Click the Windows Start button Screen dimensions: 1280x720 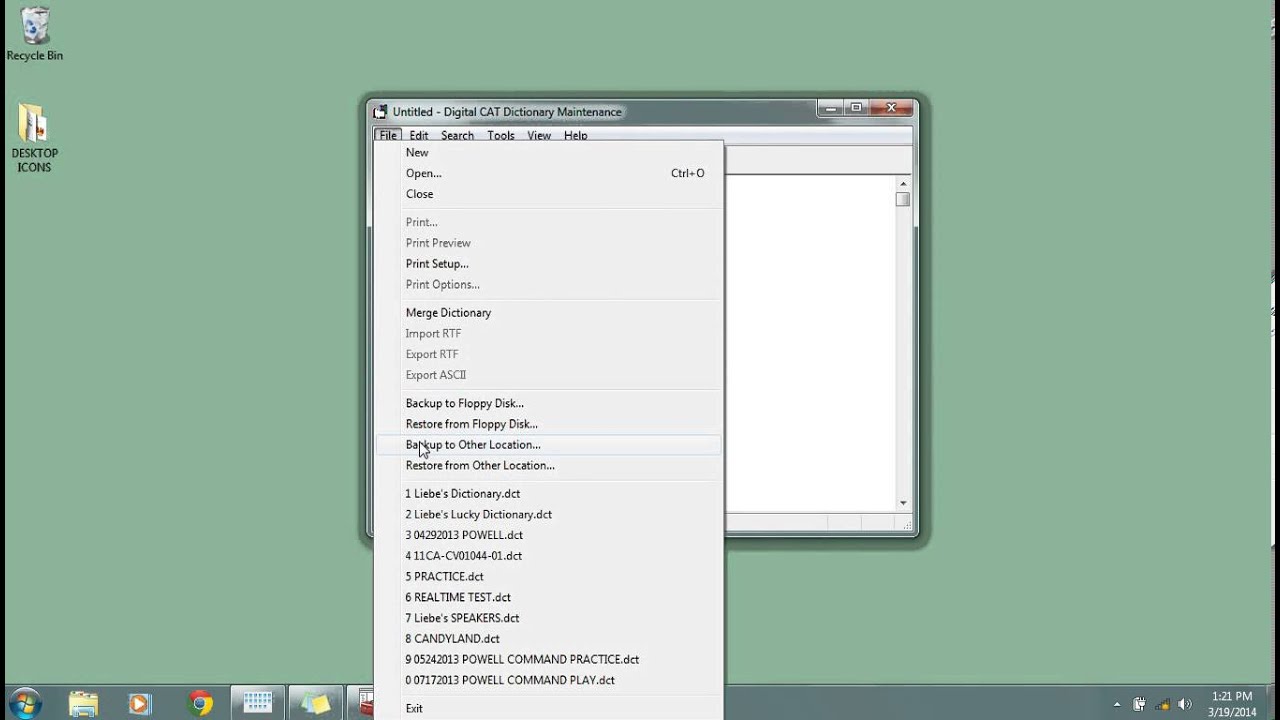coord(22,705)
